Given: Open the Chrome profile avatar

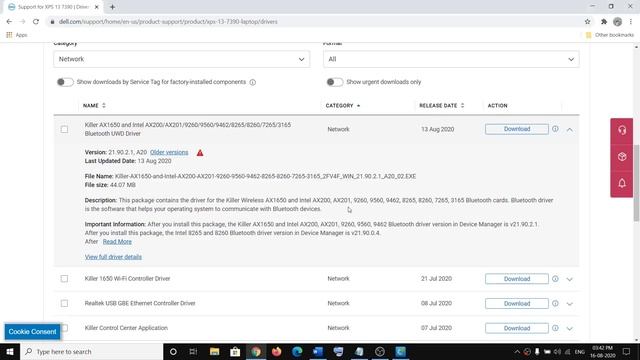Looking at the screenshot, I should coord(618,22).
